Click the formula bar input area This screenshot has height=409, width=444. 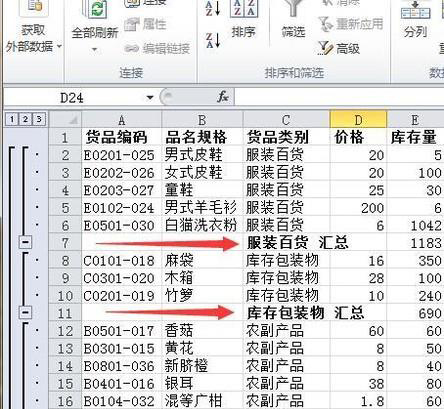point(339,97)
